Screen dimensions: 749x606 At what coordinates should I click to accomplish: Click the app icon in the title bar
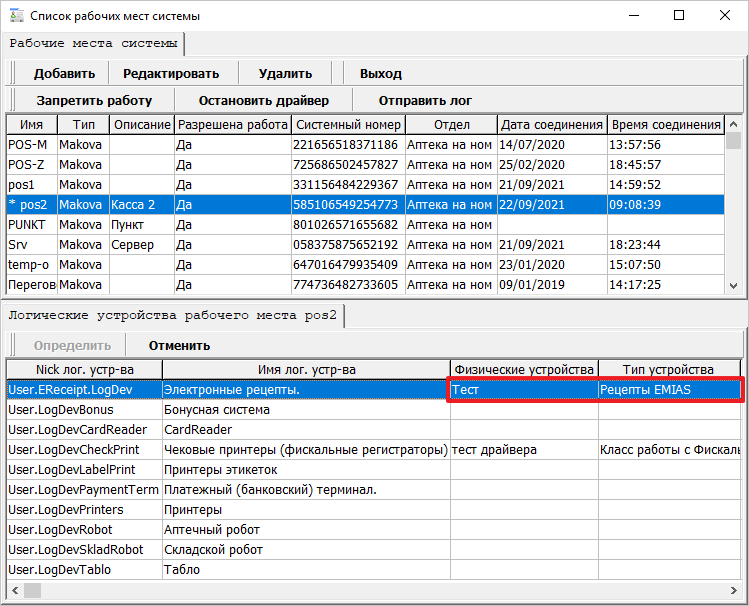pyautogui.click(x=15, y=16)
